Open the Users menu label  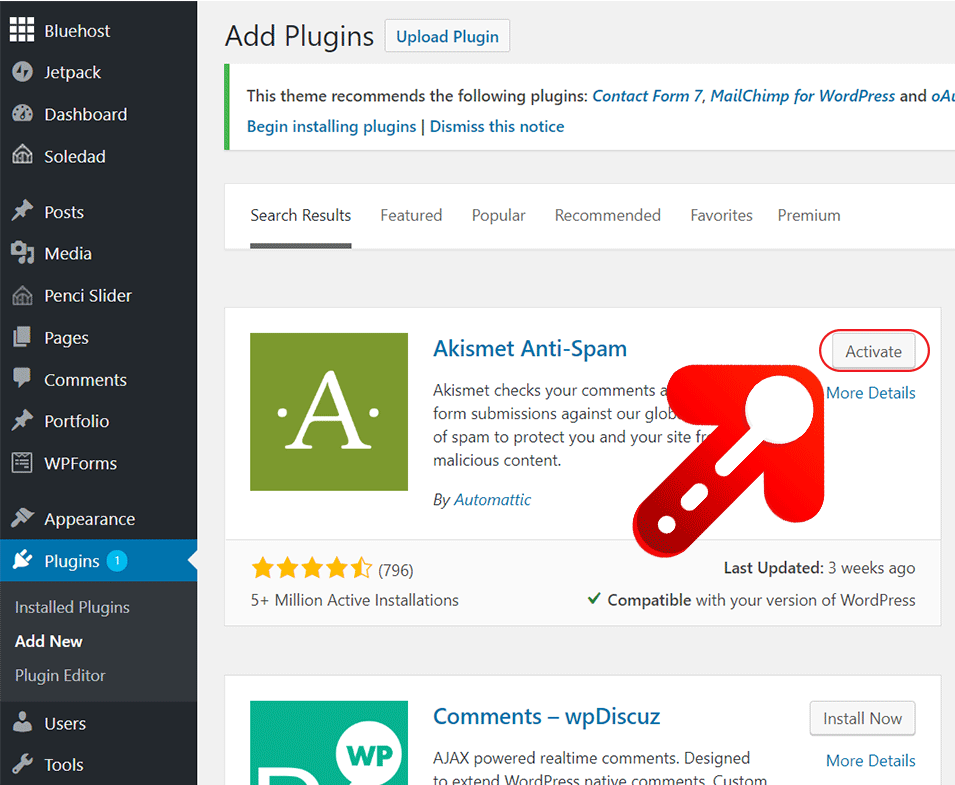(65, 723)
